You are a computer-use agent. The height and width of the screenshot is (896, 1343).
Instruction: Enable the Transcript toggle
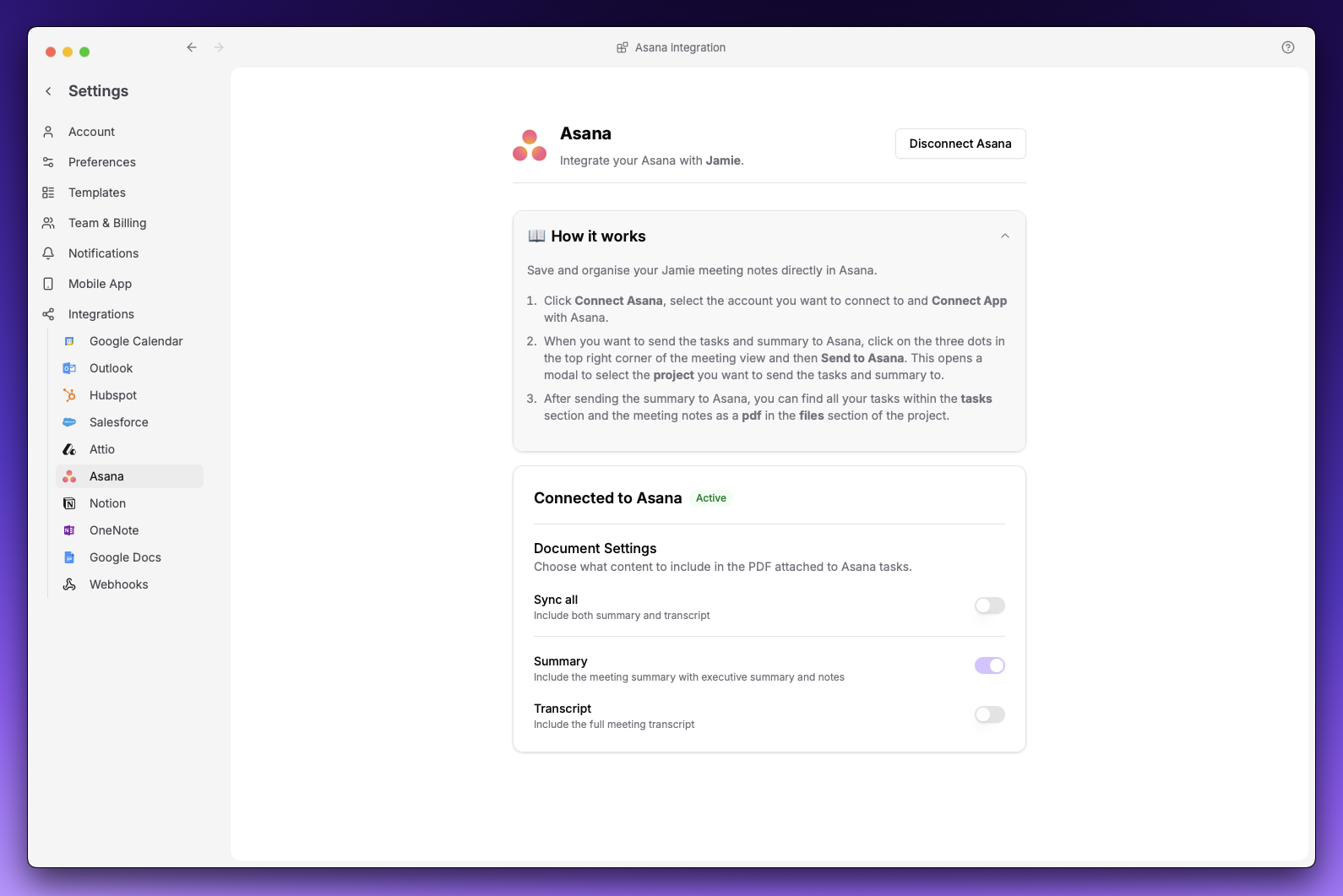(x=989, y=714)
